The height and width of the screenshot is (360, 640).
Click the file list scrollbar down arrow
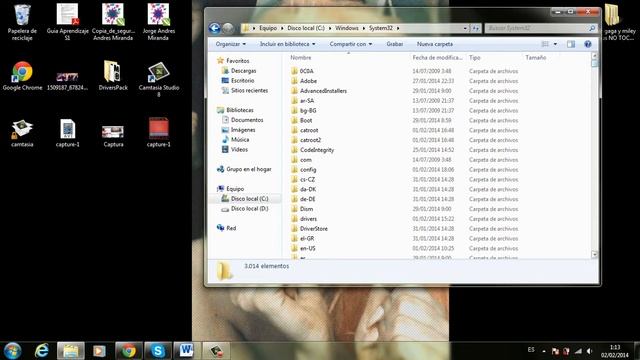click(x=594, y=254)
